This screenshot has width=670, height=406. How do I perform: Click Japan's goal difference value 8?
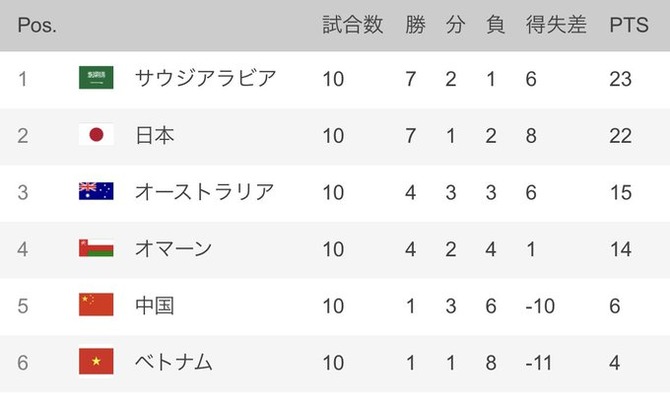tap(531, 135)
